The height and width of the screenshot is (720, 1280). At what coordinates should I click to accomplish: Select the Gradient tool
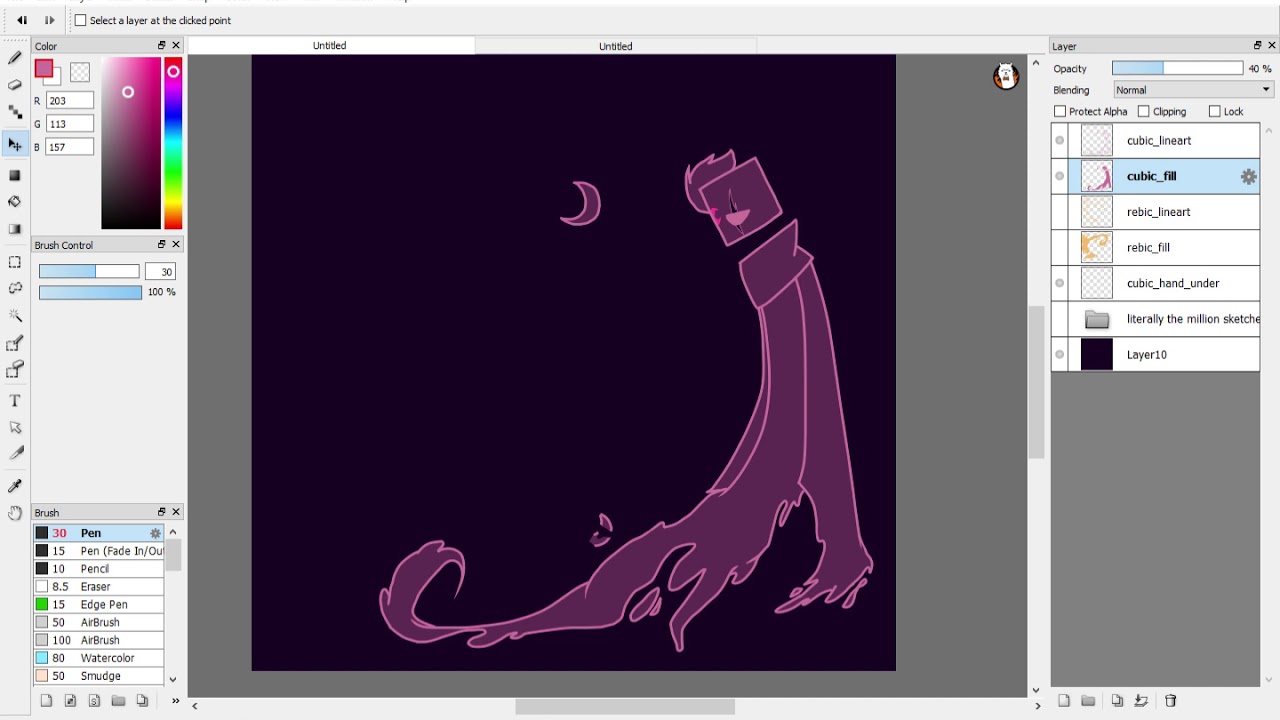(15, 229)
